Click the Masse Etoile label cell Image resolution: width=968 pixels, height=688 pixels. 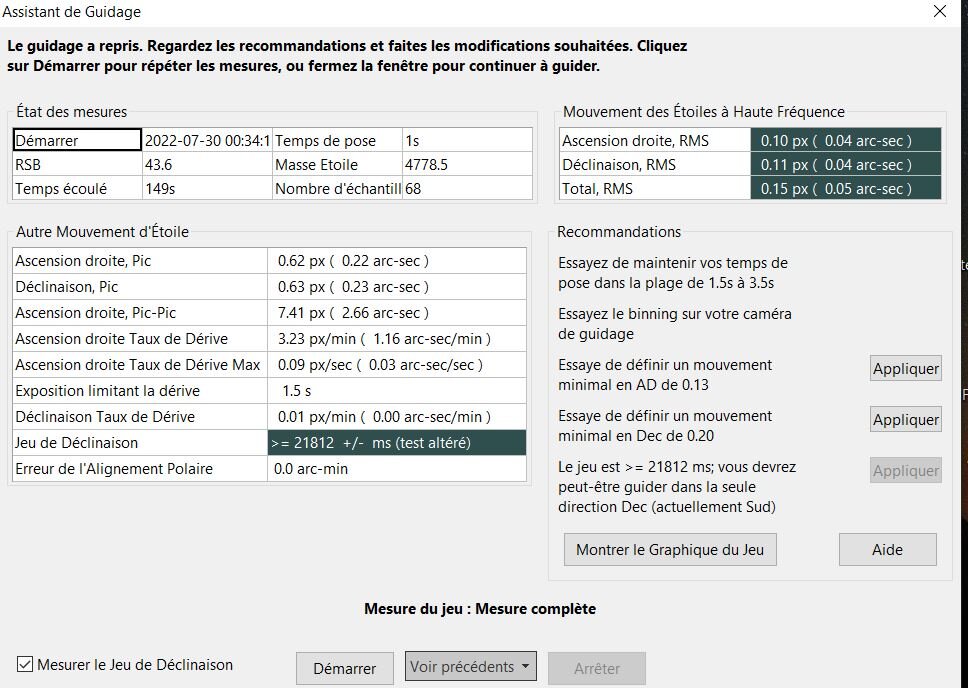337,164
